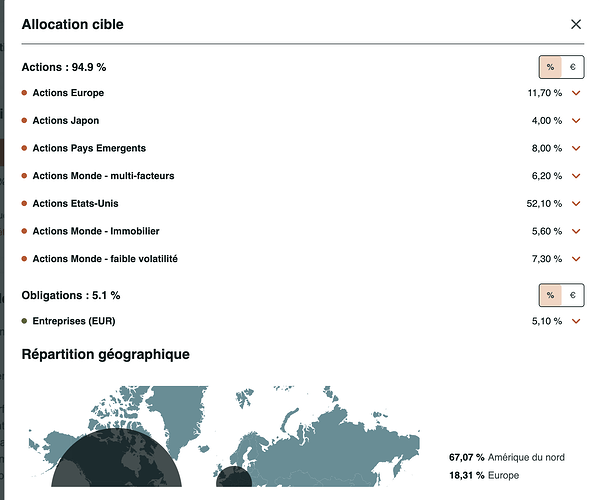Close the Allocation cible dialog
The image size is (600, 500).
coord(576,24)
